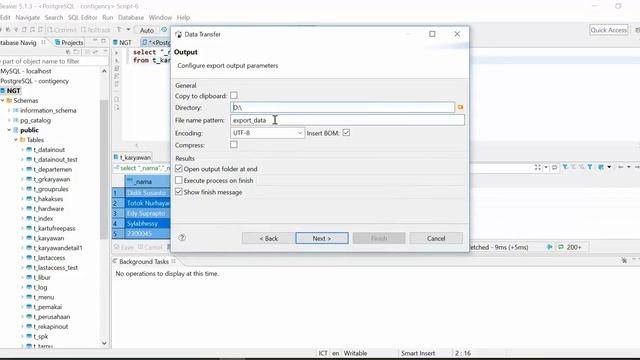Click the Commit toolbar button

click(x=62, y=30)
